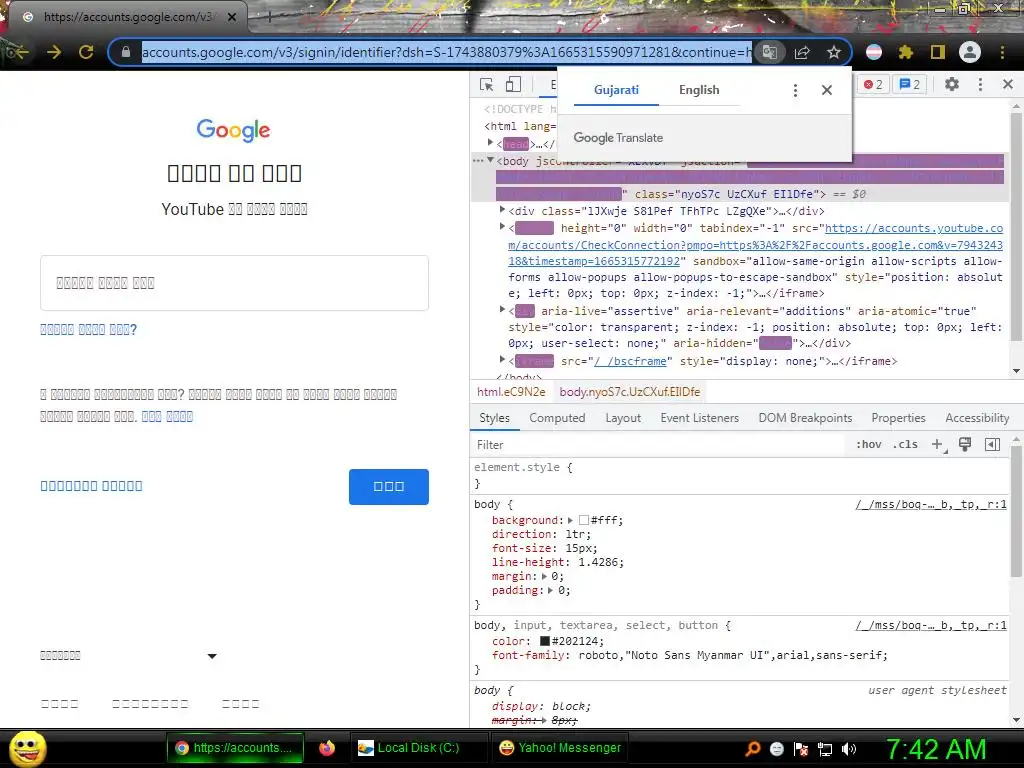Select Gujarati tab in translate popup
The image size is (1024, 768).
coord(616,90)
